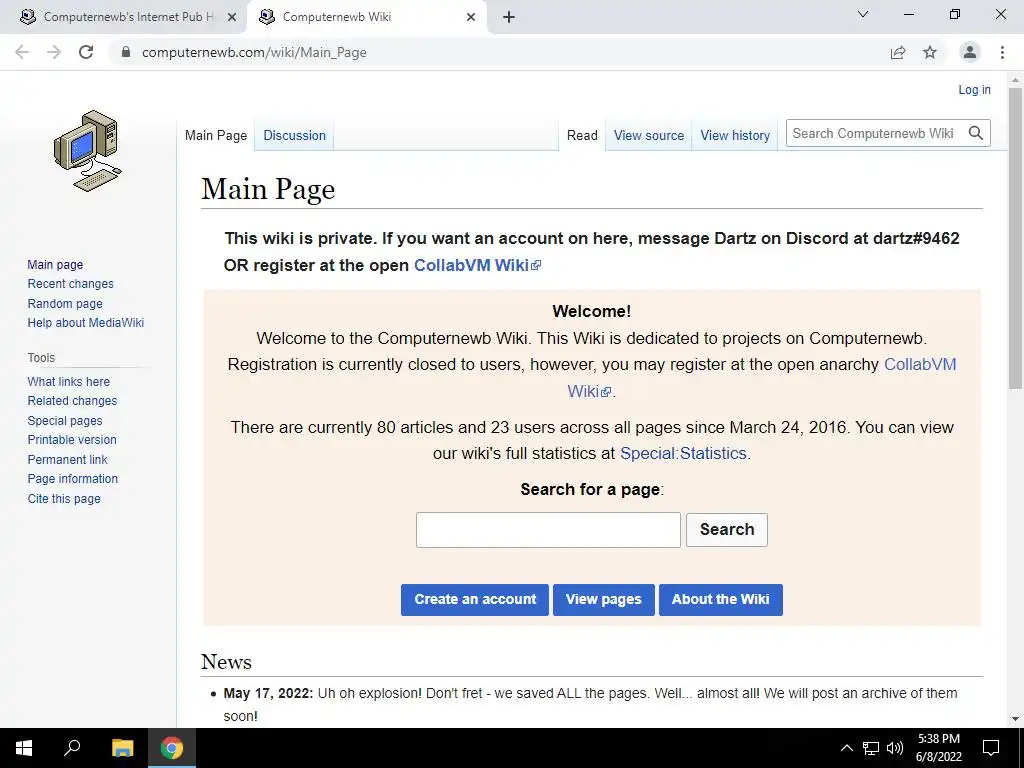Click the browser address bar URL

[254, 52]
